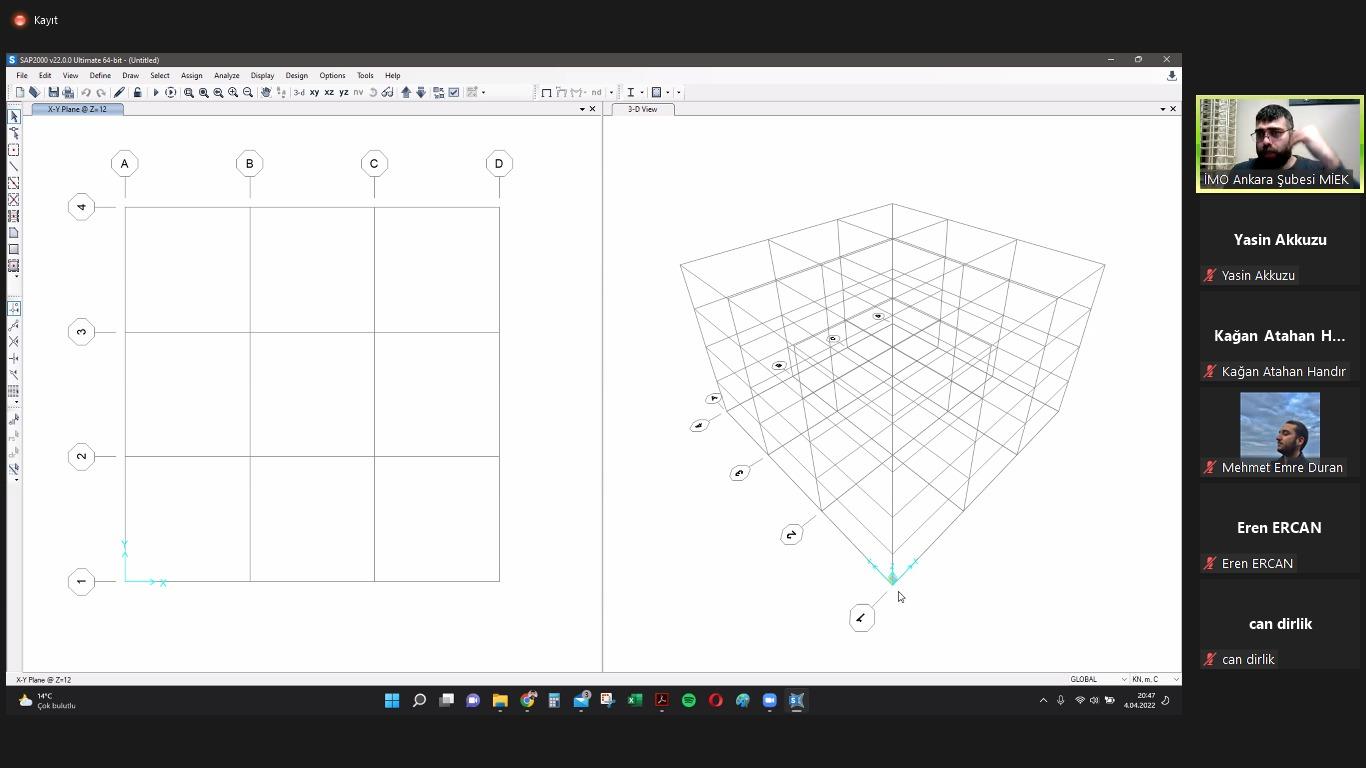Select the Draw Frame line tool
The height and width of the screenshot is (768, 1366).
coord(14,166)
